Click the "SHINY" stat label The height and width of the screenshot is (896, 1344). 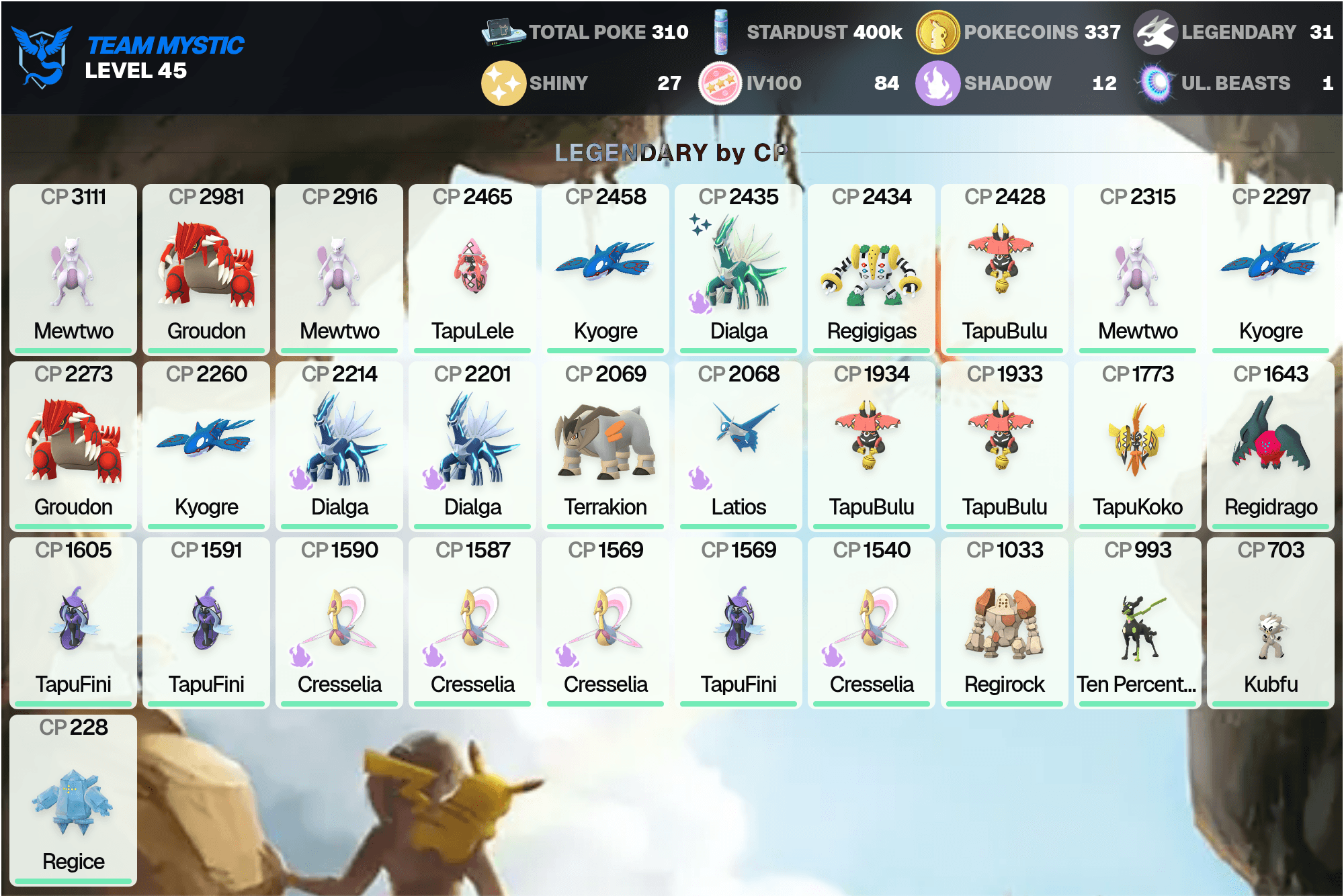558,83
